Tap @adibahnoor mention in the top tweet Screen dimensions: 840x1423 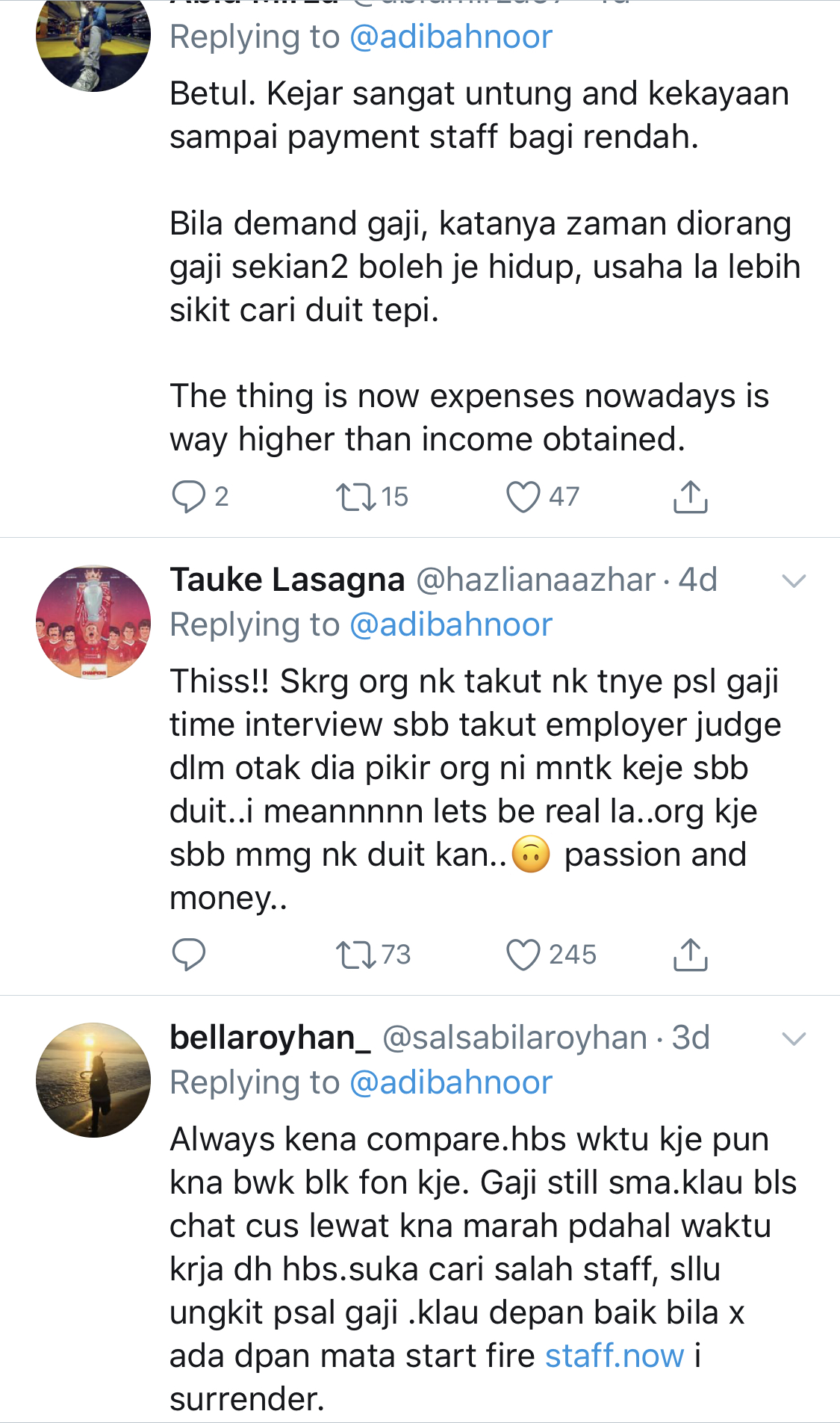point(451,37)
